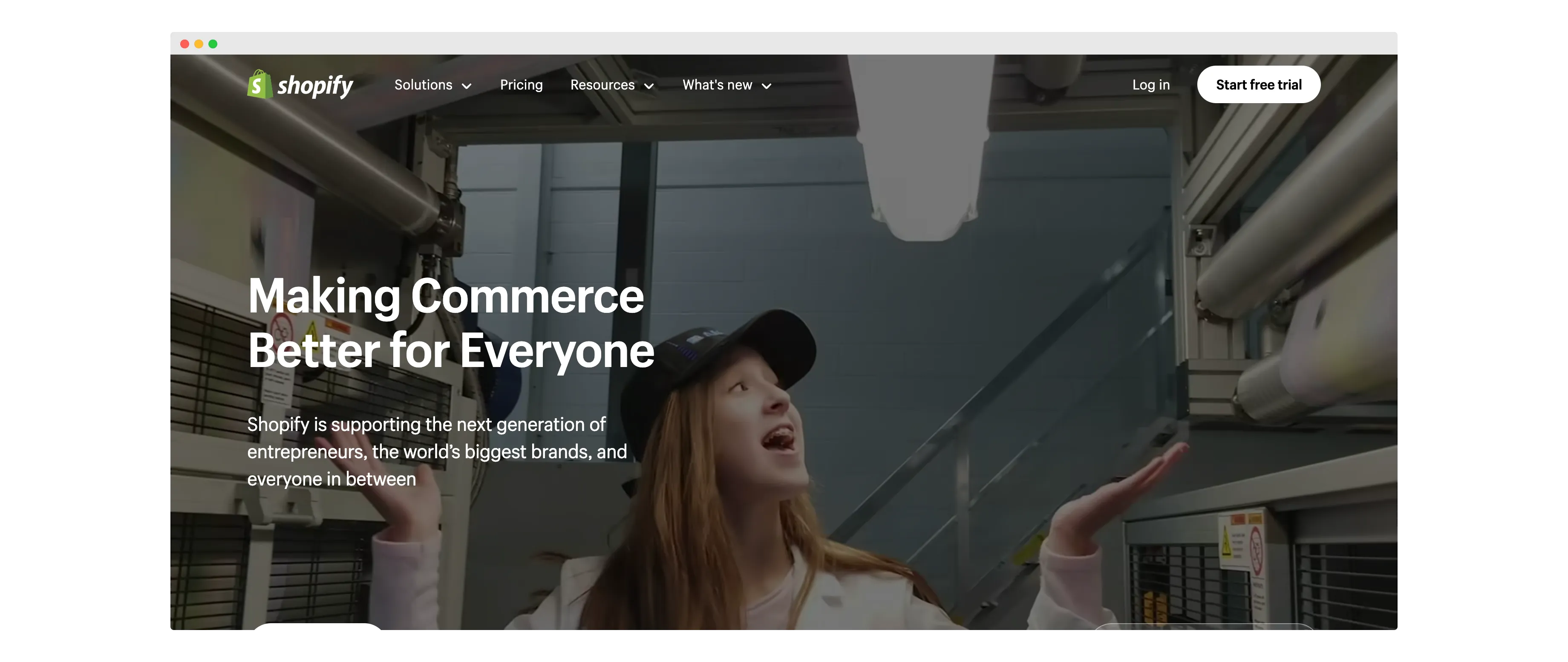Click the chevron next to Solutions

pos(467,87)
